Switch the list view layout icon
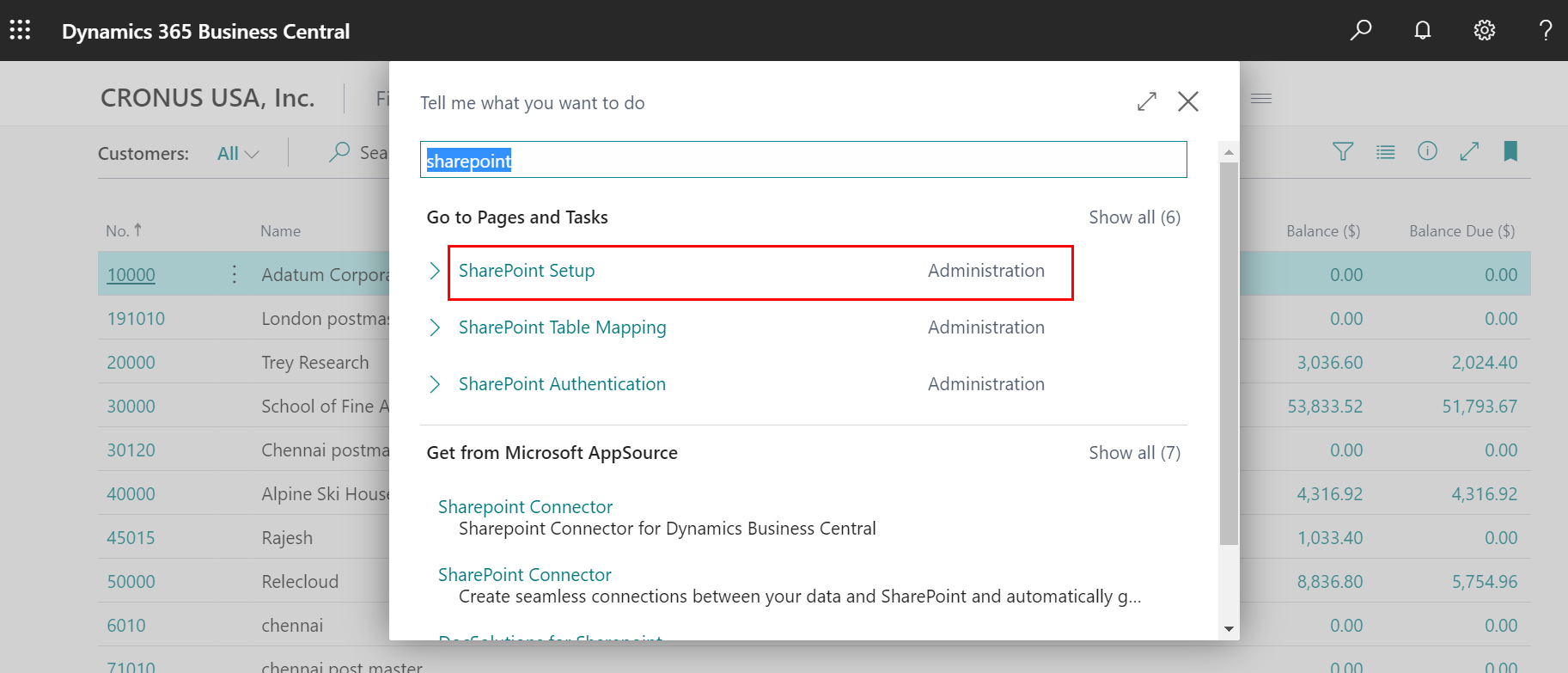Image resolution: width=1568 pixels, height=673 pixels. [x=1385, y=152]
